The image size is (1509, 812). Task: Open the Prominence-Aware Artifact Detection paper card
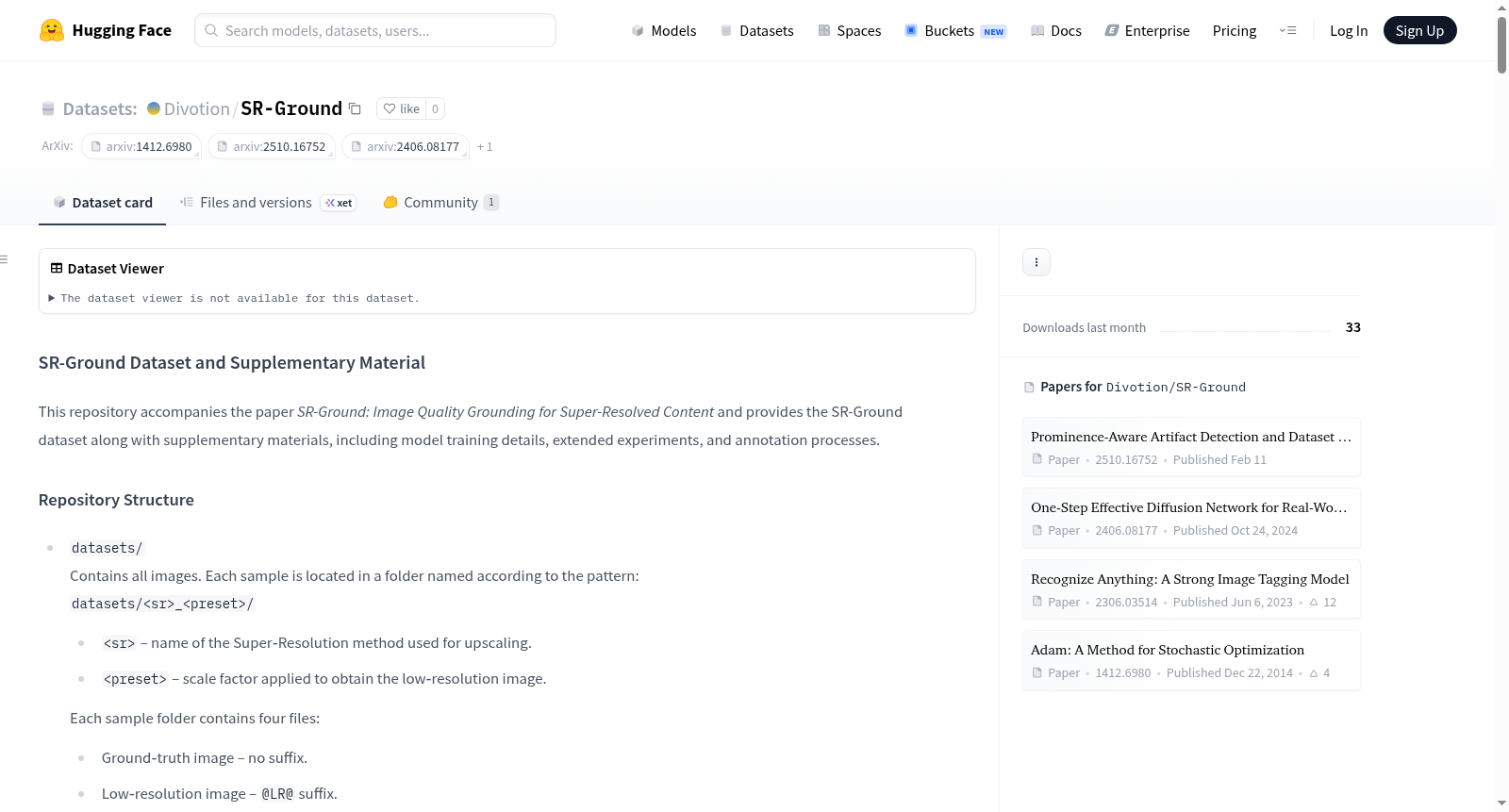[1191, 447]
